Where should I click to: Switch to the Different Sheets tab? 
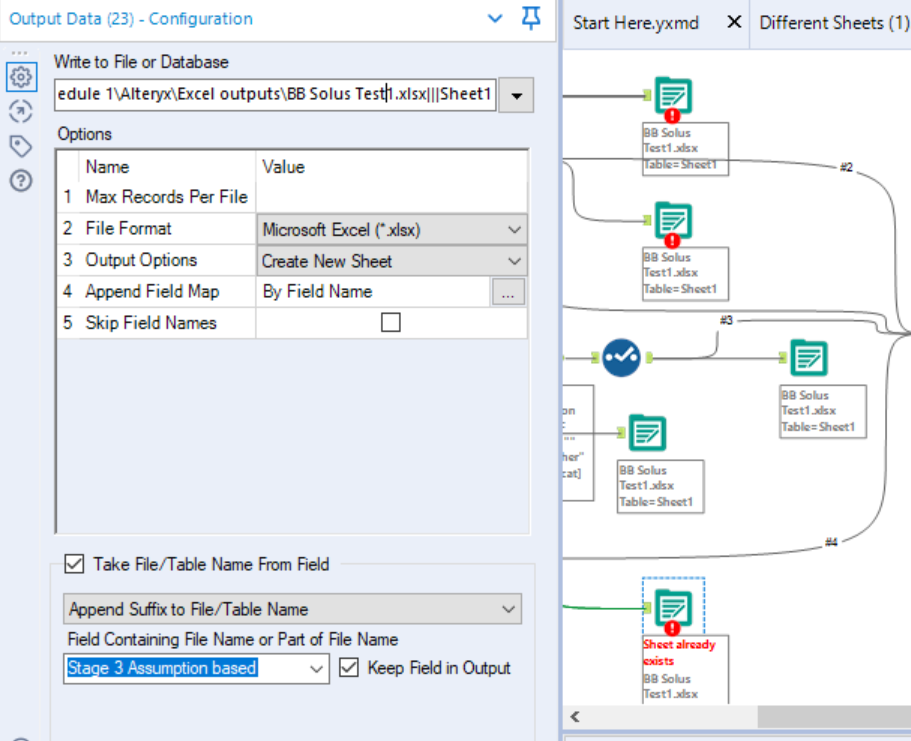point(833,22)
